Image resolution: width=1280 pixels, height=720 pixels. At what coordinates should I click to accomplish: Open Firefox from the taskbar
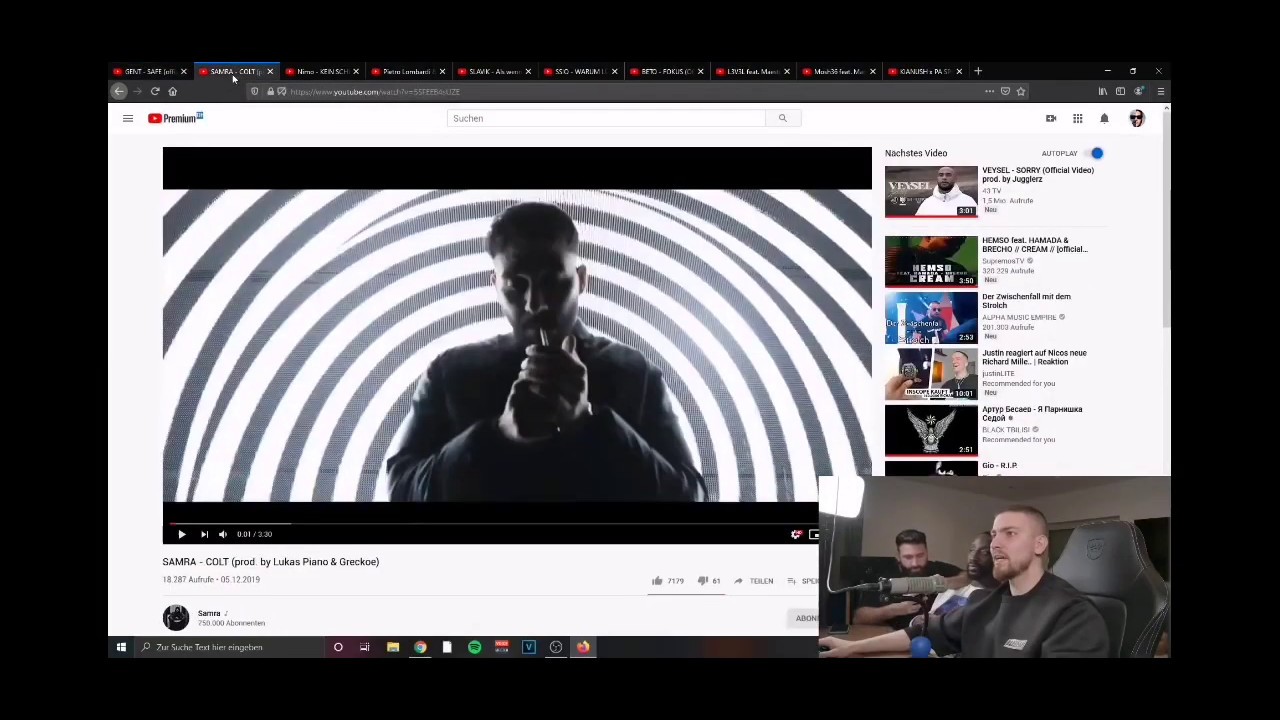point(583,647)
